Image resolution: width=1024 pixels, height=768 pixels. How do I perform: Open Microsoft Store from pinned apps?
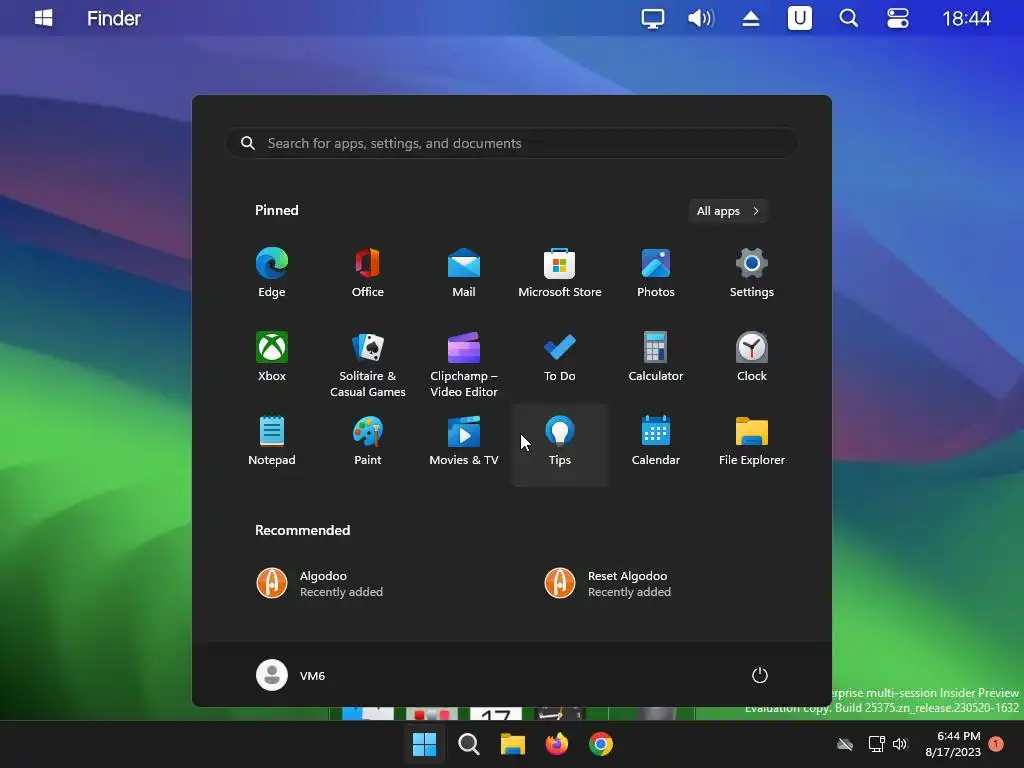560,272
